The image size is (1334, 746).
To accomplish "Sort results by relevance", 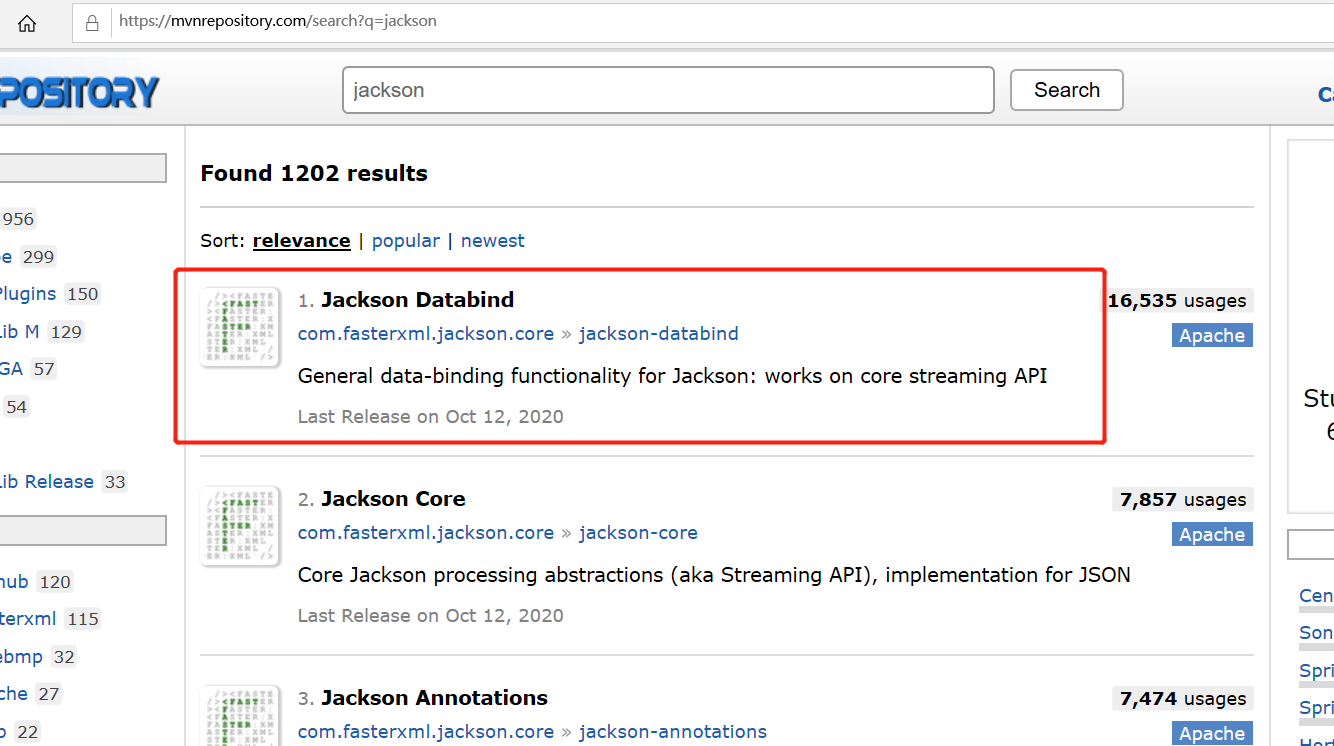I will [301, 241].
